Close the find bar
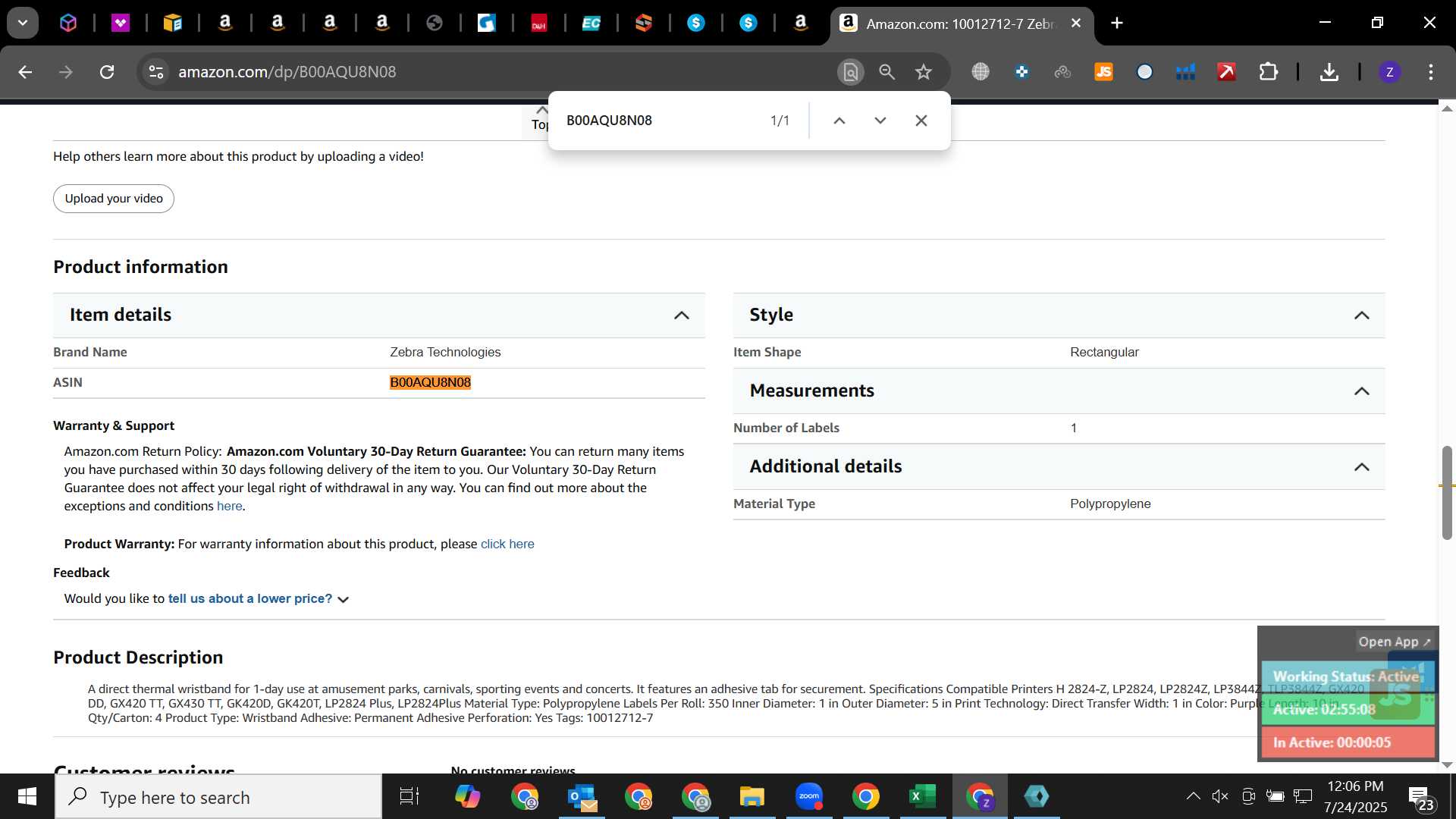1456x819 pixels. 921,121
